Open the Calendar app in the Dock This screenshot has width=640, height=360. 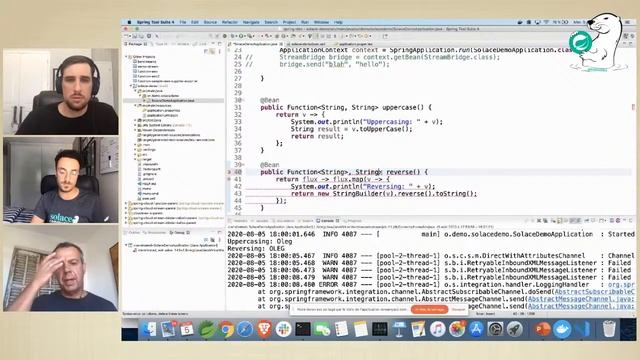click(187, 329)
